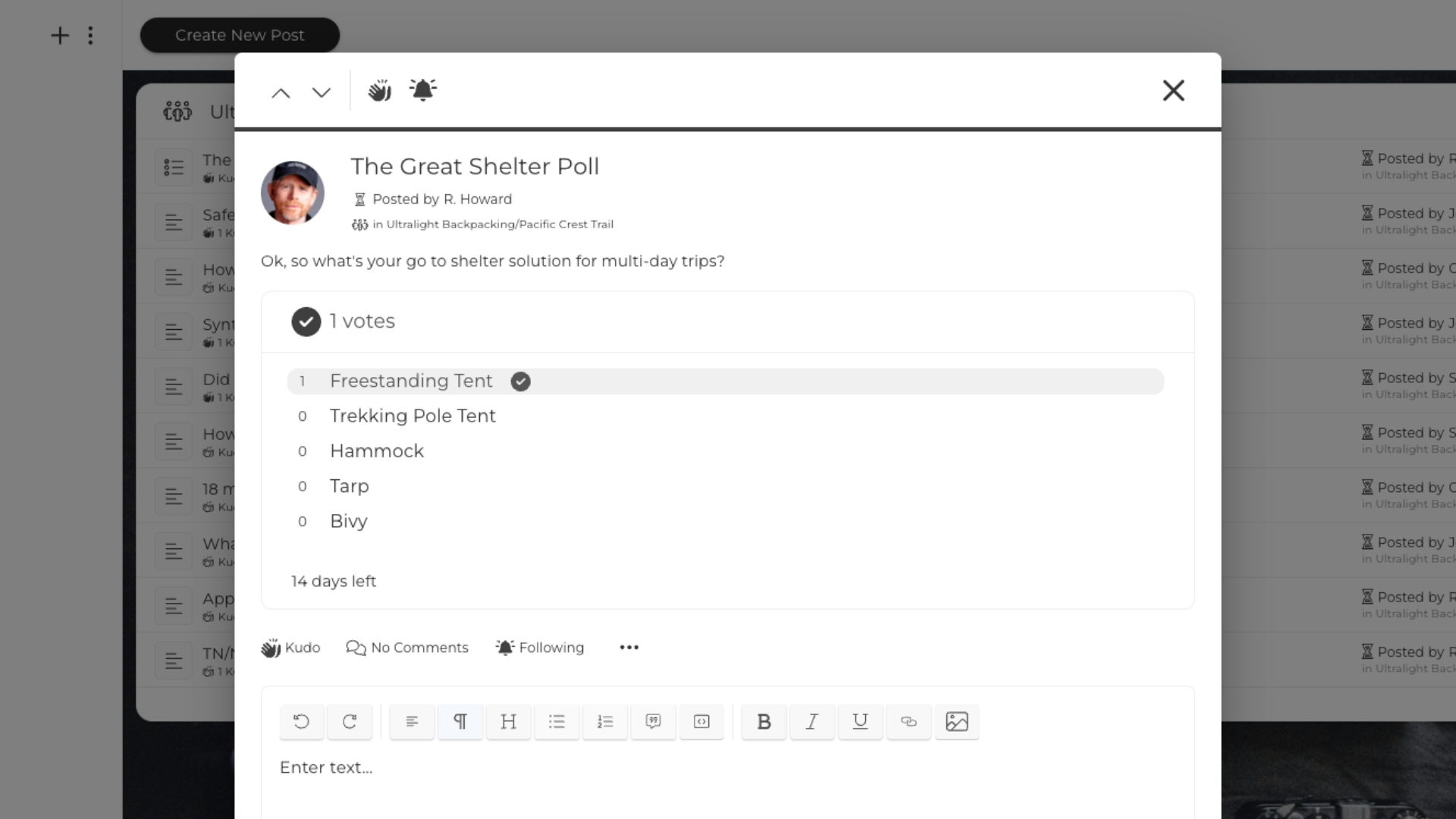Click the Bold formatting button

(764, 721)
